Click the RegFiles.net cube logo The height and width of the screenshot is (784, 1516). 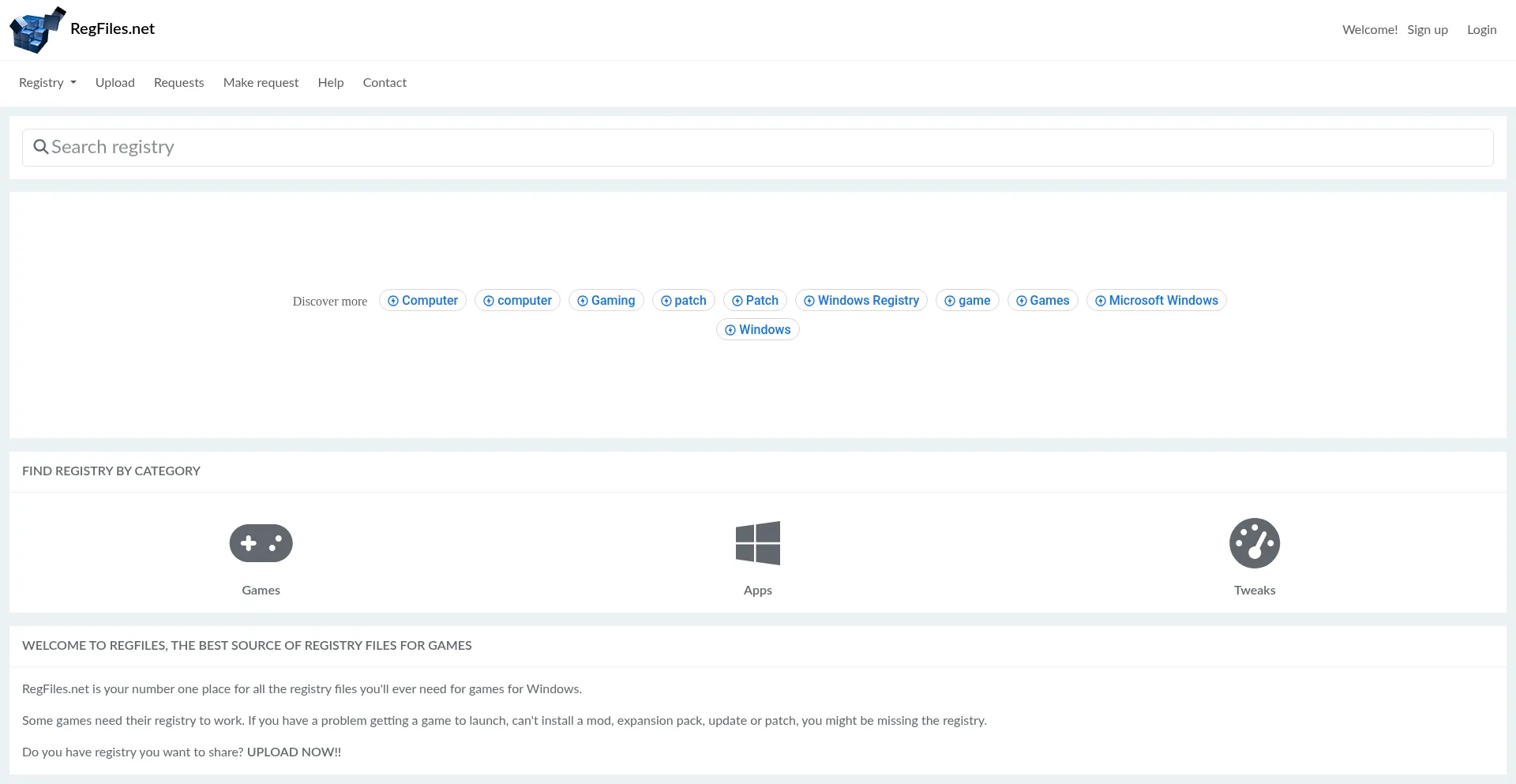[x=36, y=30]
